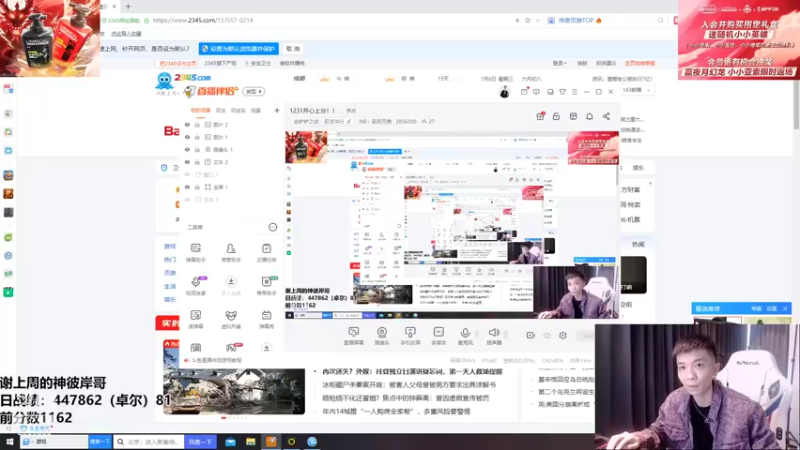This screenshot has height=450, width=800.
Task: Open the streamer avatar in the app title bar
Action: pos(505,92)
